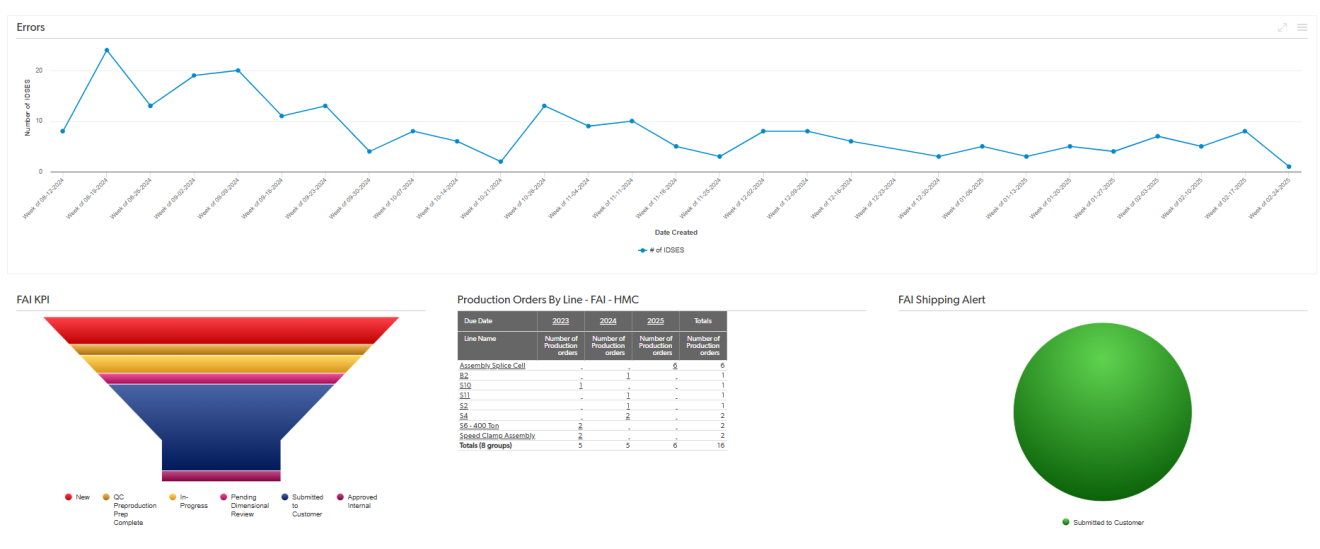Select the peak data point on Errors line
Image resolution: width=1320 pixels, height=549 pixels.
pos(107,50)
